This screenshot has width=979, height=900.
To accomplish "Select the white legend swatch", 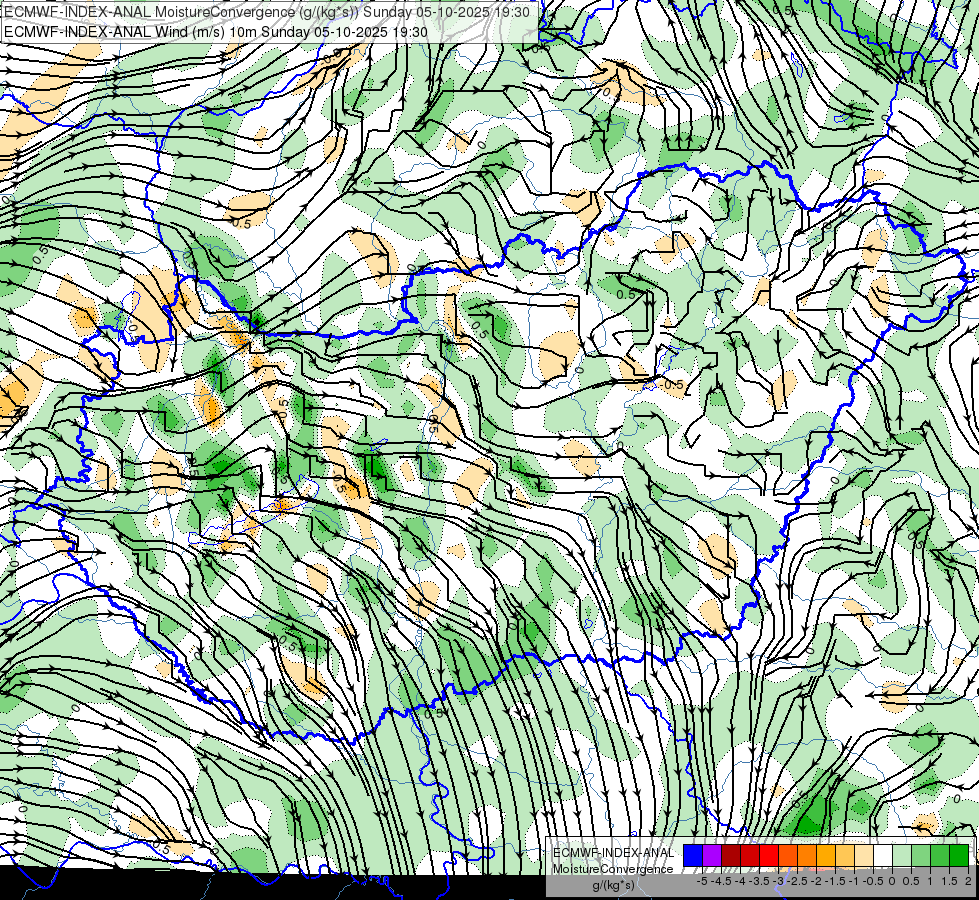I will click(883, 856).
